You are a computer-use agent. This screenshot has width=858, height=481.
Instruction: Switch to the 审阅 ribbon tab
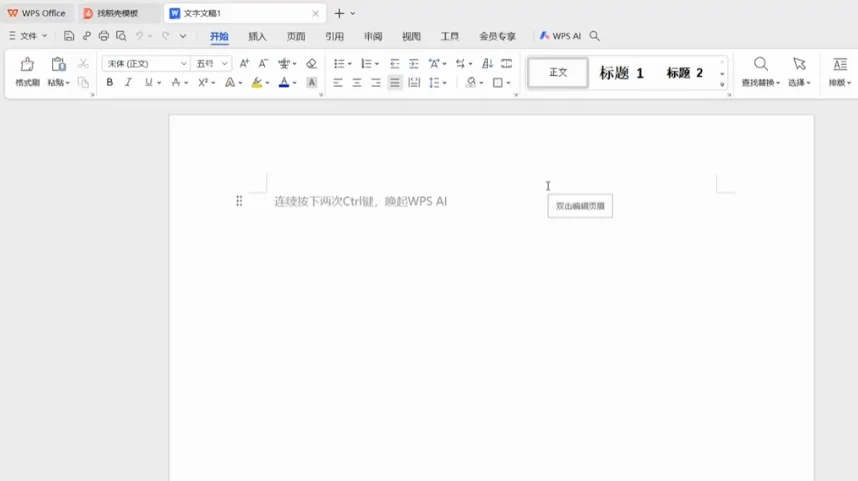[373, 36]
